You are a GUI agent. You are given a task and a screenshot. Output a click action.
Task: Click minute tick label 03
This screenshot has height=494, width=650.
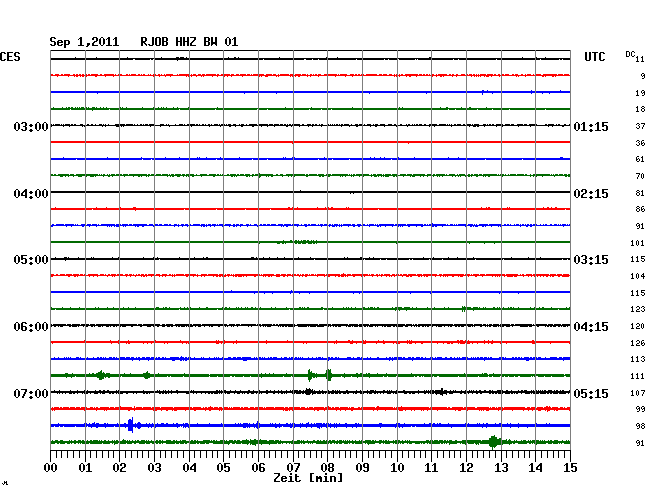tap(154, 468)
